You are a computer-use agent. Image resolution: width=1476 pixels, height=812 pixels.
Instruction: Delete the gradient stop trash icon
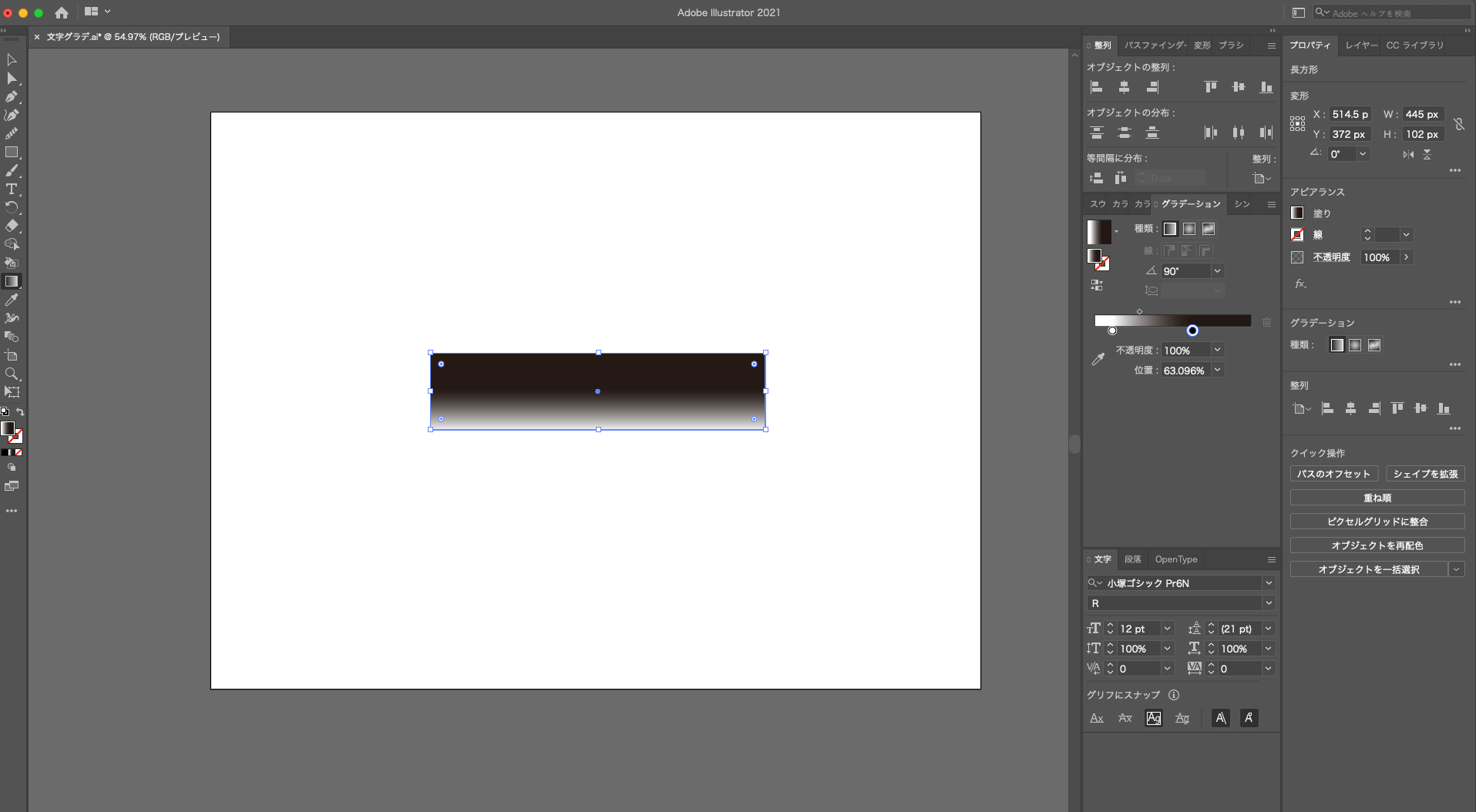pos(1266,322)
